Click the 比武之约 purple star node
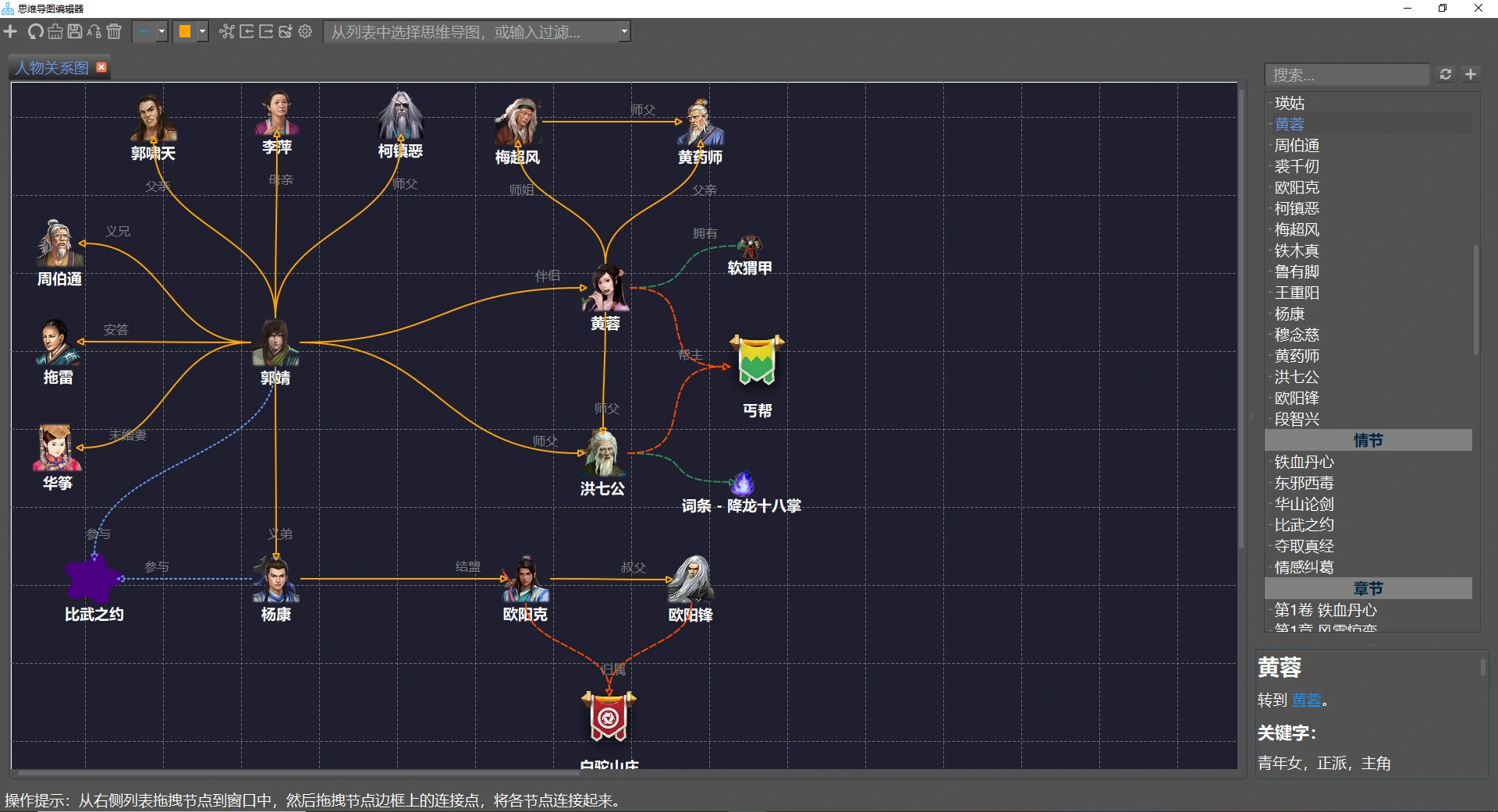 (94, 579)
